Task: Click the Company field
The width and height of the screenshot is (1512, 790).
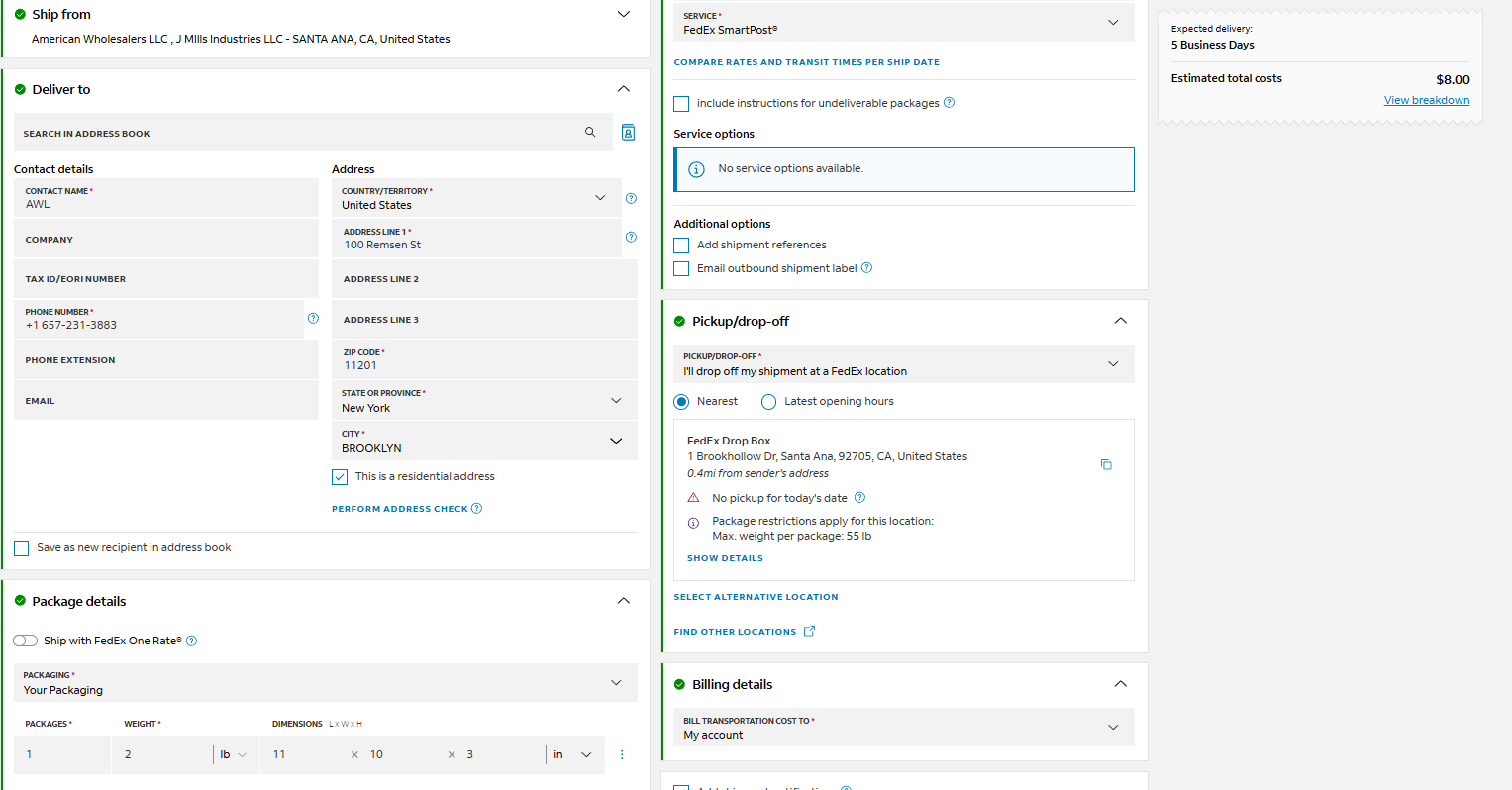Action: click(x=166, y=239)
